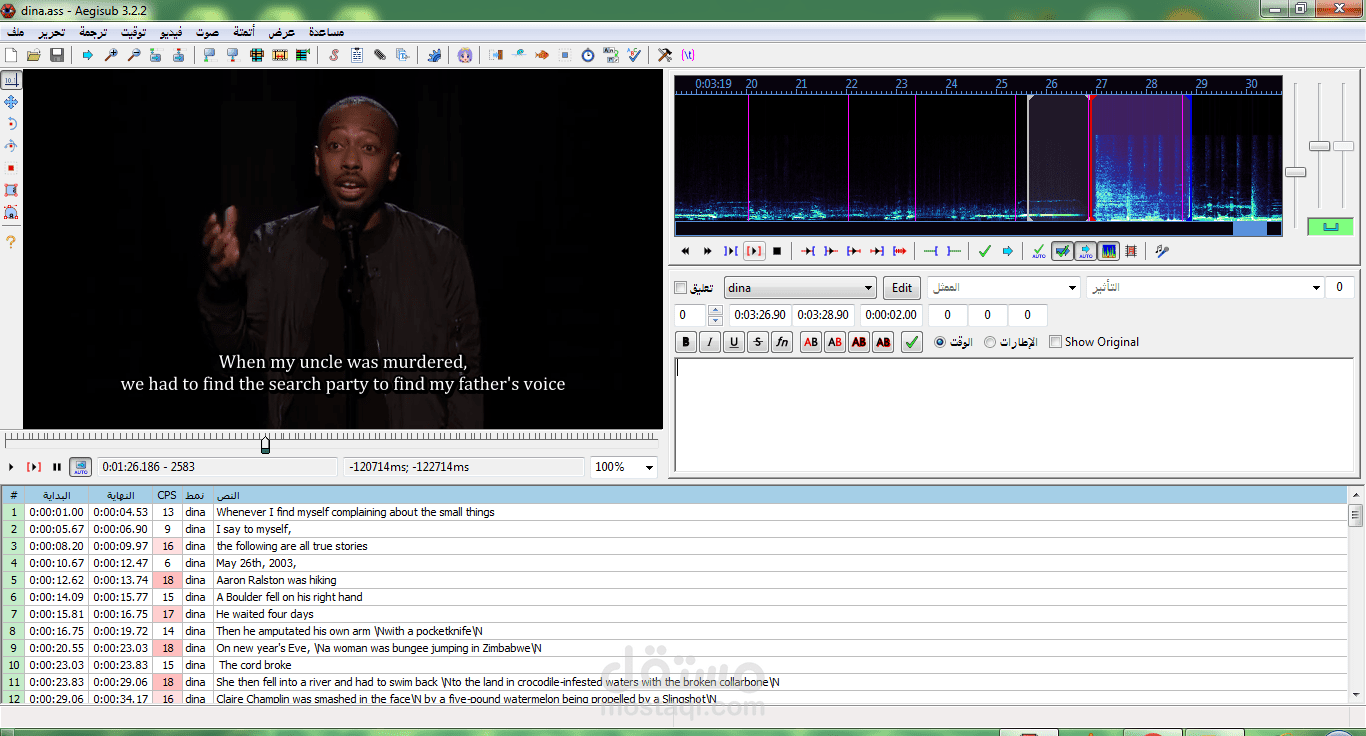Toggle karaoke mode microphone icon
The height and width of the screenshot is (736, 1366).
coord(1161,251)
